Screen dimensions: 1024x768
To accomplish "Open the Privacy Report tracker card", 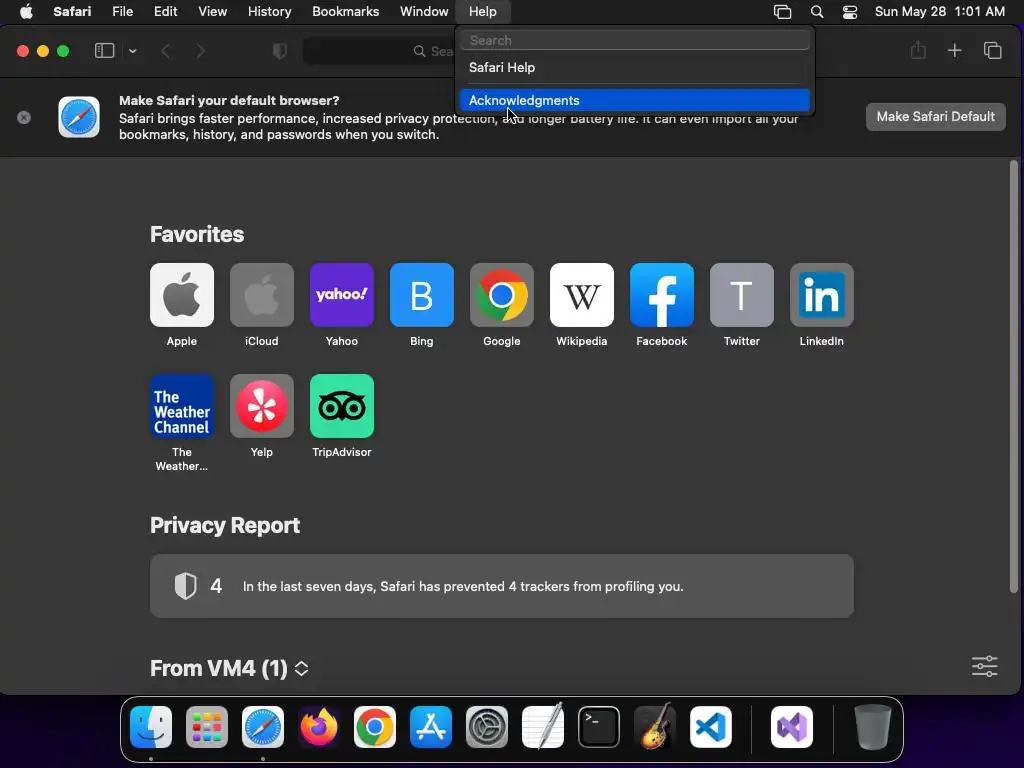I will coord(502,586).
